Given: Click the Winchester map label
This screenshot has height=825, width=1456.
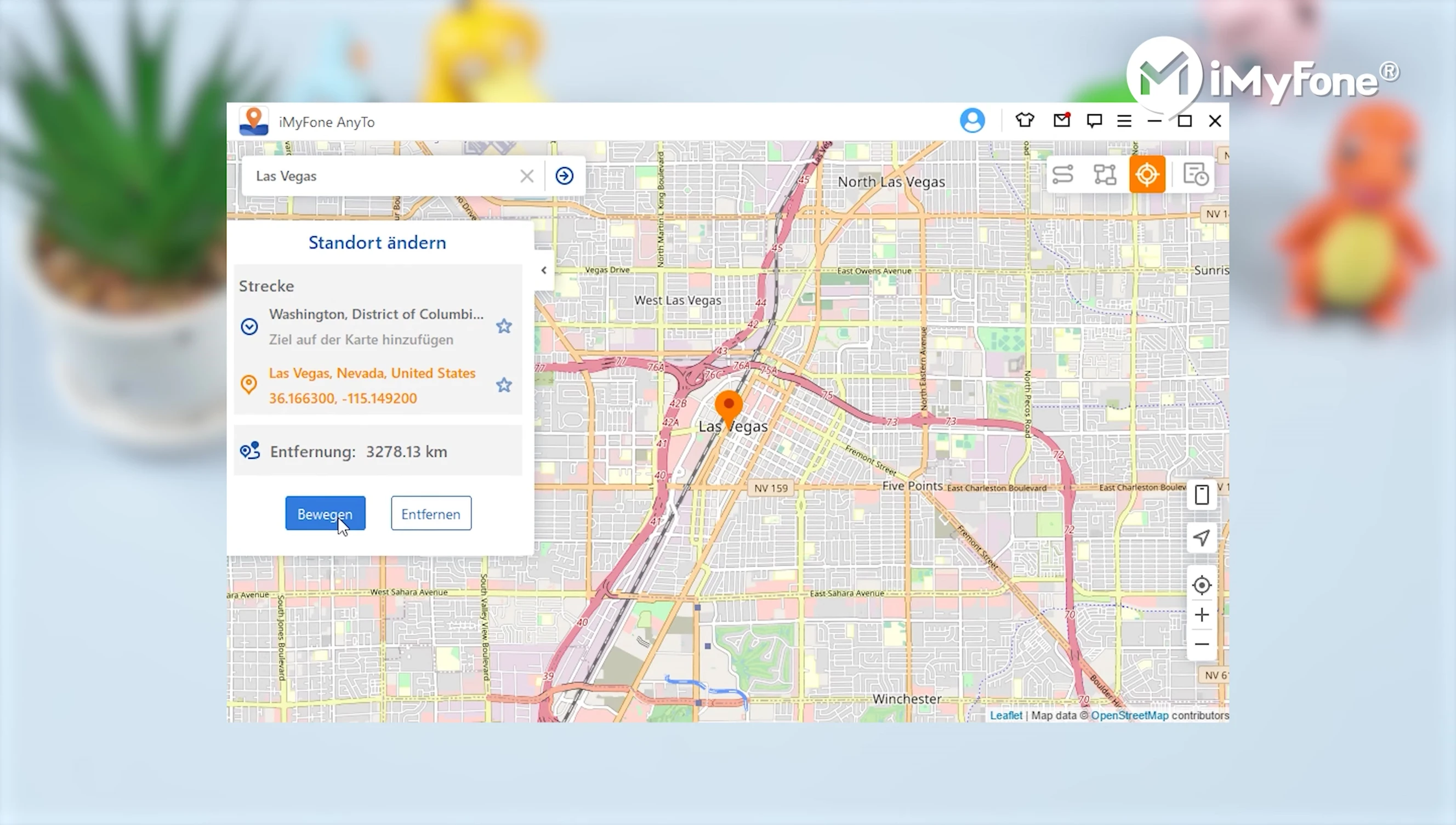Looking at the screenshot, I should point(907,698).
